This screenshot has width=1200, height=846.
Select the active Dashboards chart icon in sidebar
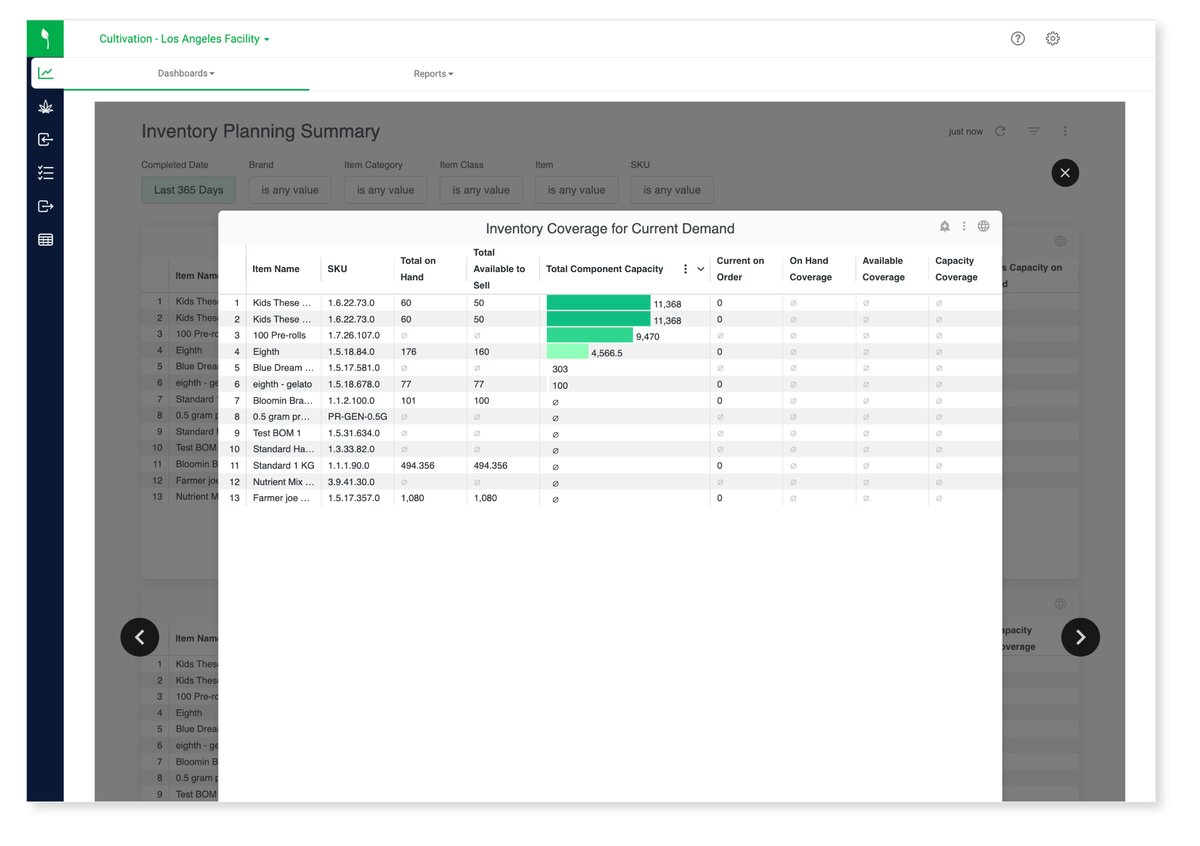tap(45, 72)
